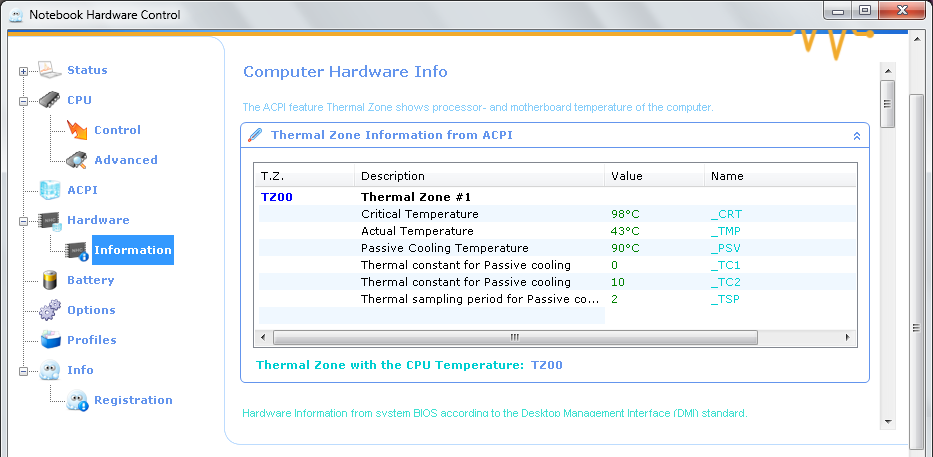This screenshot has width=933, height=457.
Task: Select the Passive Cooling Temperature row
Action: tap(558, 248)
